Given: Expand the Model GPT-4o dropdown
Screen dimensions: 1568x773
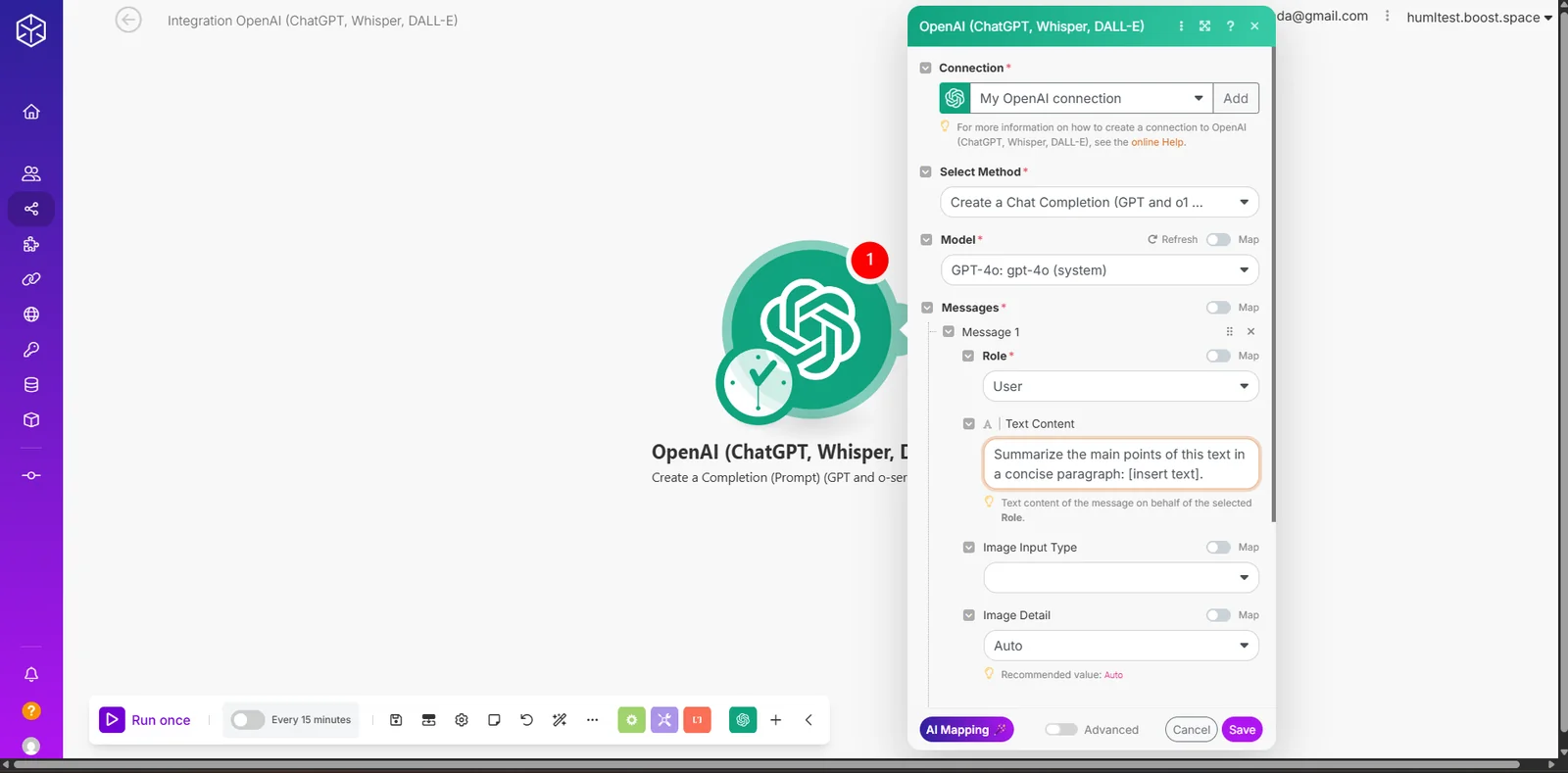Looking at the screenshot, I should point(1100,270).
